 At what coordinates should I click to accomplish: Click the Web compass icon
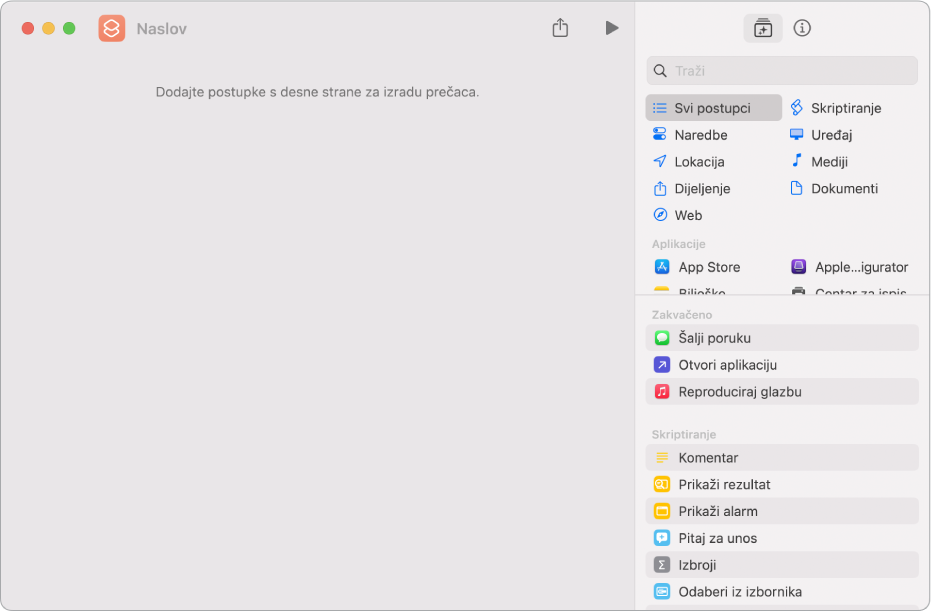click(660, 214)
